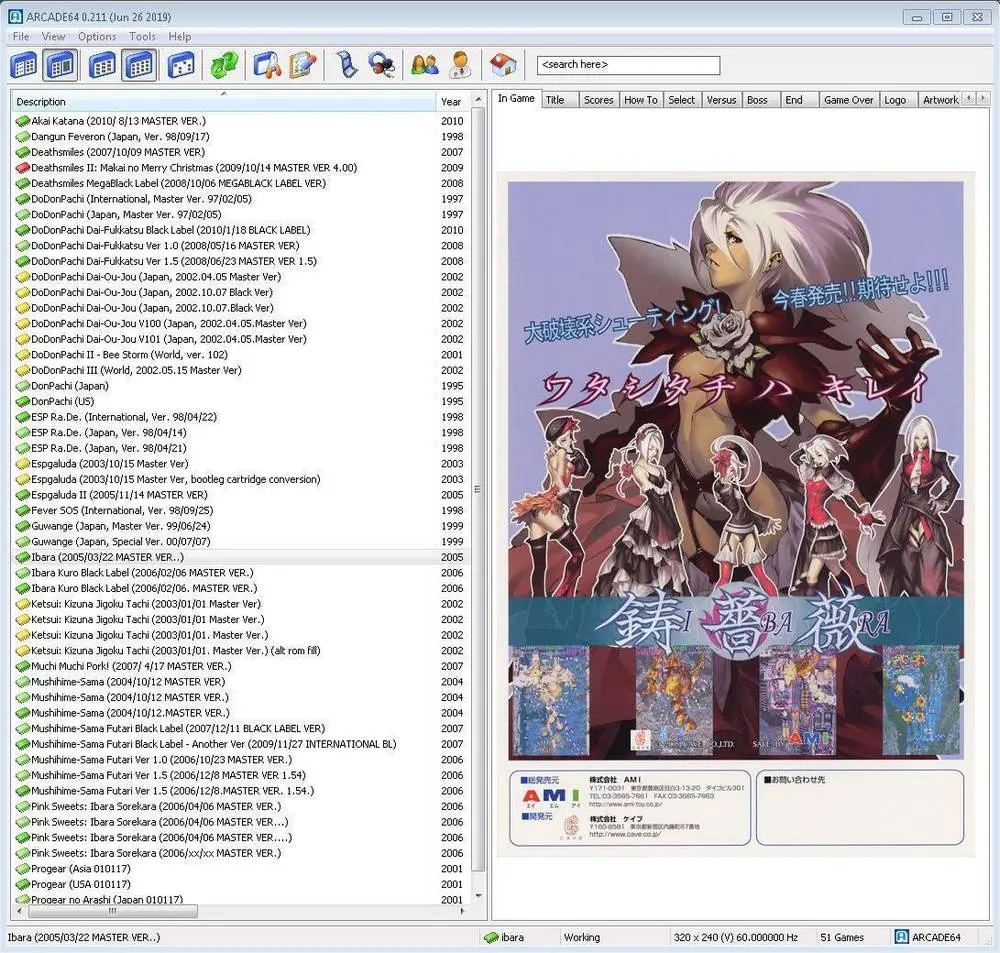Sort list by Description column header
Screen dimensions: 1000x953
223,102
